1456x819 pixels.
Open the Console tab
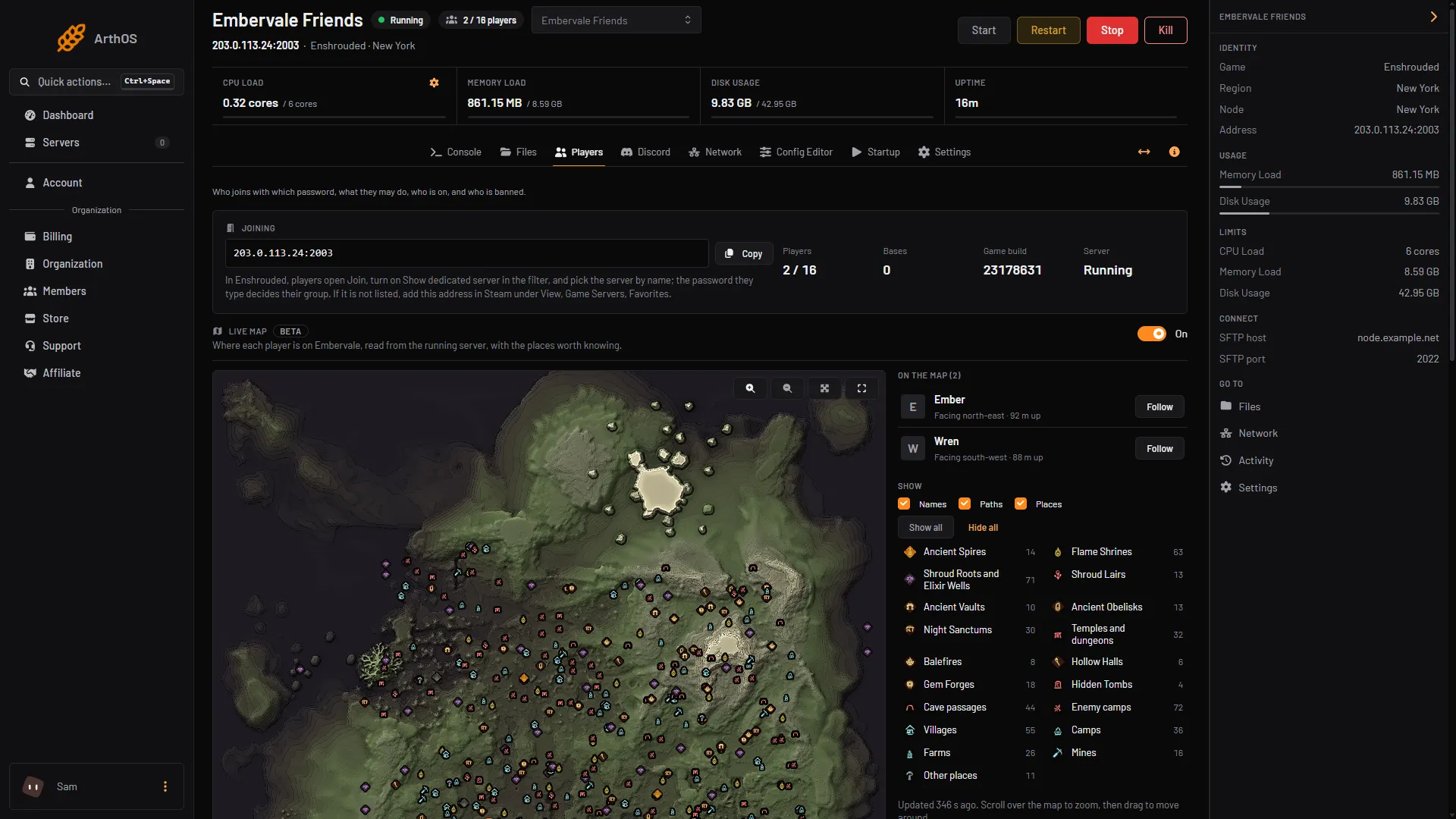pos(456,152)
